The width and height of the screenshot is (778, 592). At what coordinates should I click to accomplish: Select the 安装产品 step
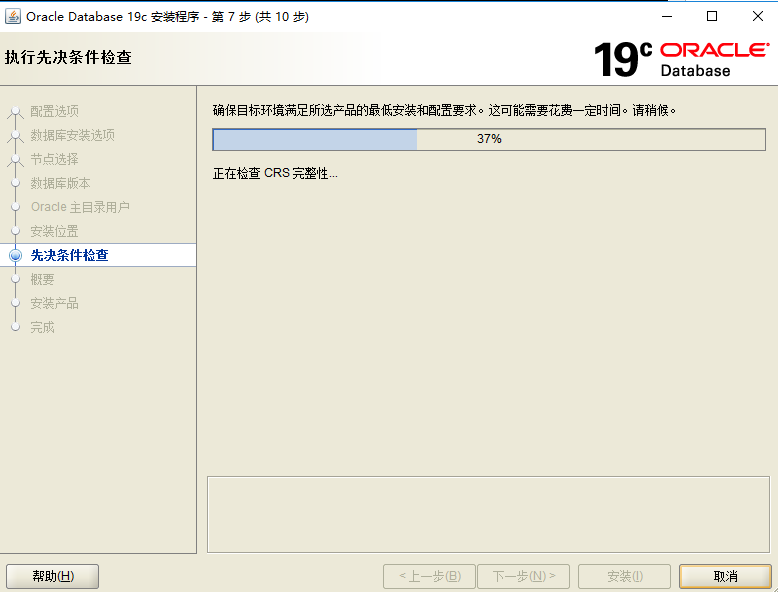pos(54,303)
